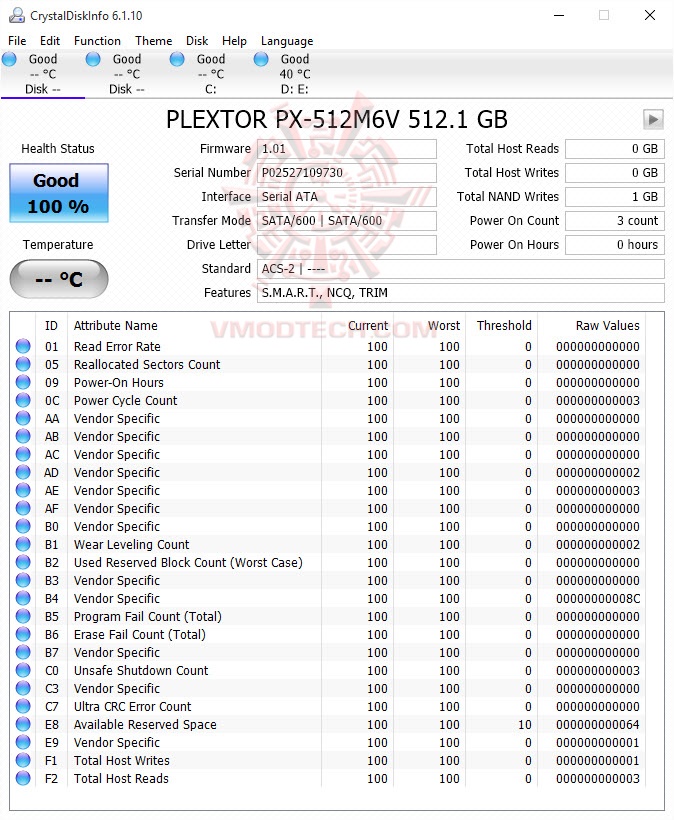674x820 pixels.
Task: Open the Function menu
Action: 97,41
